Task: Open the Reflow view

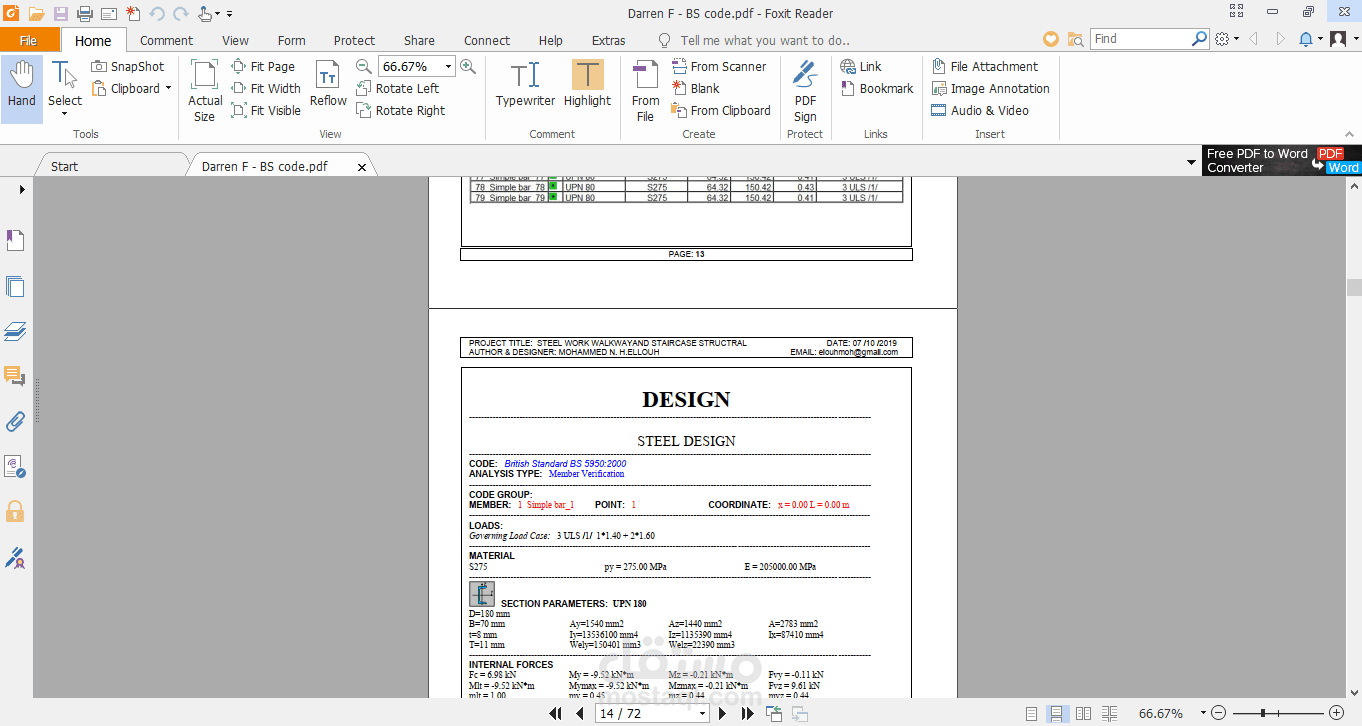Action: (x=328, y=84)
